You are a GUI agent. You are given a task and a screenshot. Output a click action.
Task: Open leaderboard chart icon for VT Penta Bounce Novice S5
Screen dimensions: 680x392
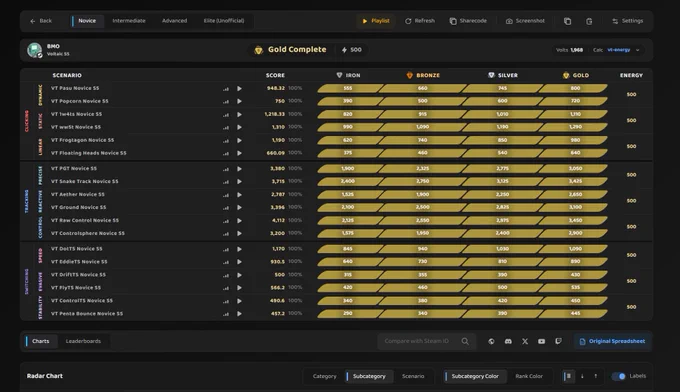pyautogui.click(x=226, y=314)
